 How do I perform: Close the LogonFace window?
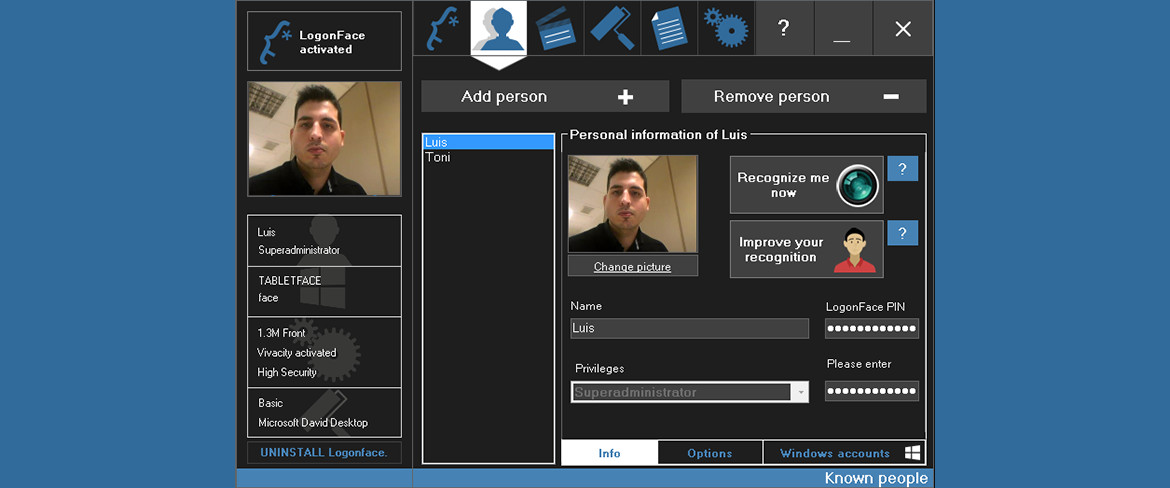pos(903,28)
